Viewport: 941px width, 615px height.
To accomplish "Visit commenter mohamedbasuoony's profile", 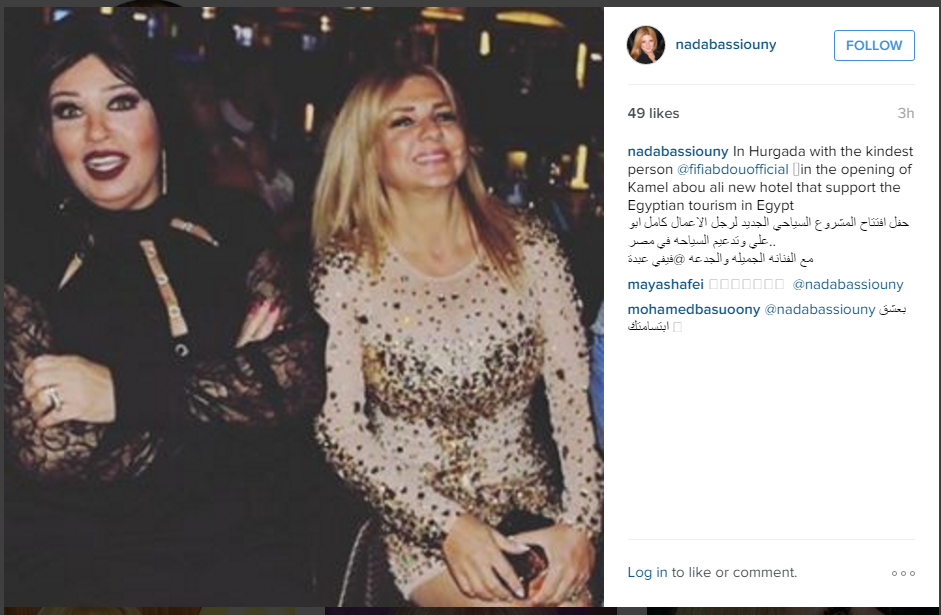I will click(x=694, y=310).
